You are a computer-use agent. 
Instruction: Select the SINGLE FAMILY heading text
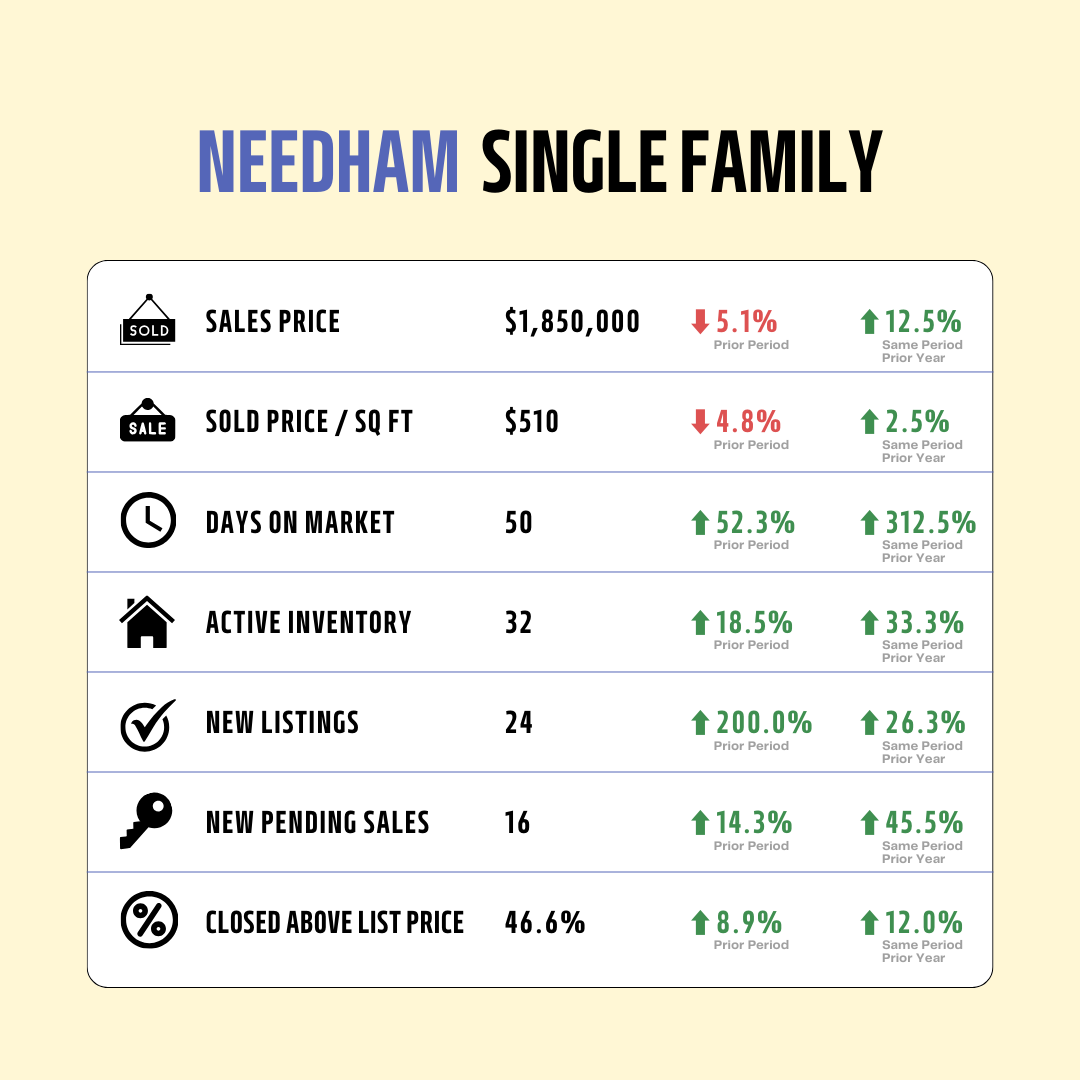click(682, 162)
